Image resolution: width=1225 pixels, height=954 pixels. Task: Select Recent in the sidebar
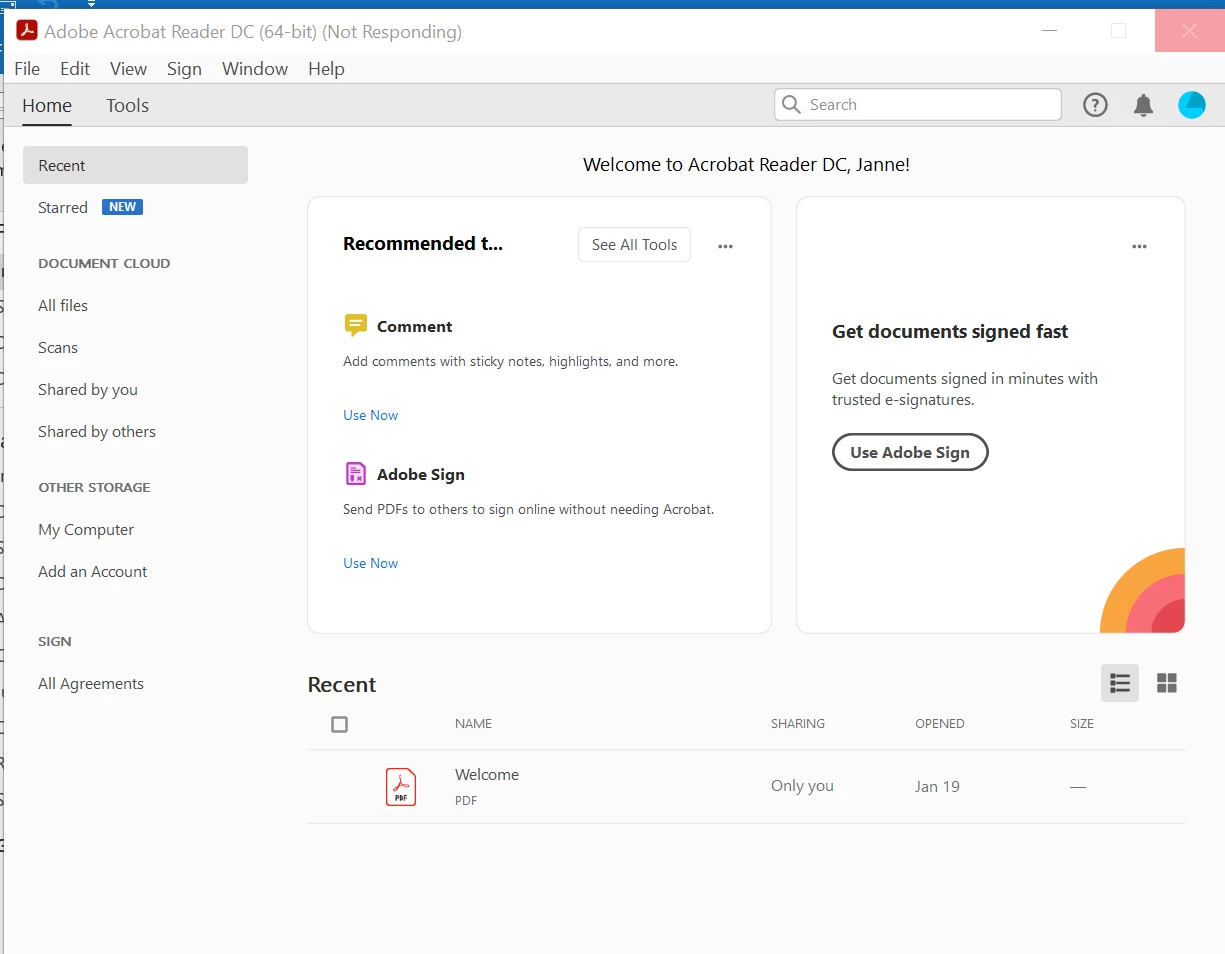tap(135, 165)
